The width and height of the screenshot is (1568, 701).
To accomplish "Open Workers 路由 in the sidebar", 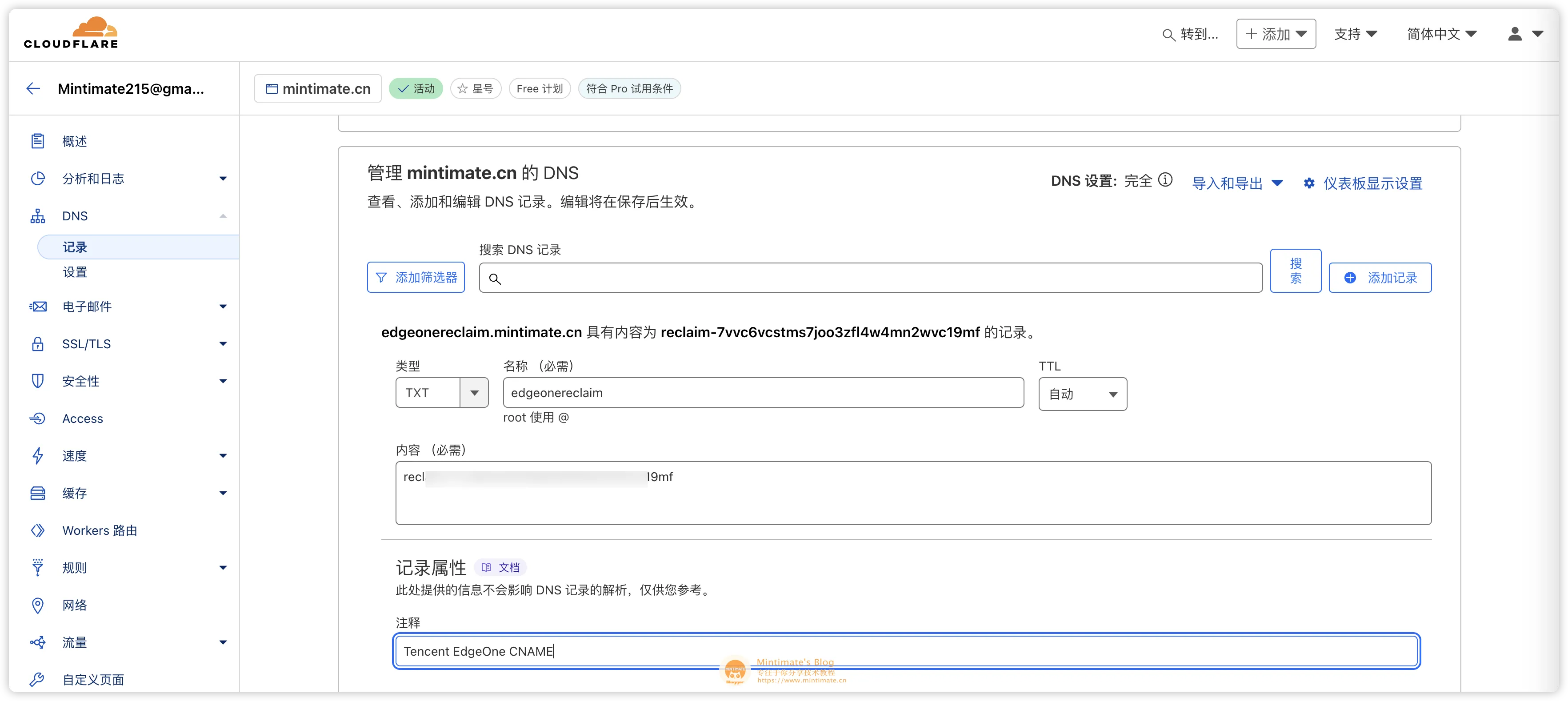I will pos(99,530).
